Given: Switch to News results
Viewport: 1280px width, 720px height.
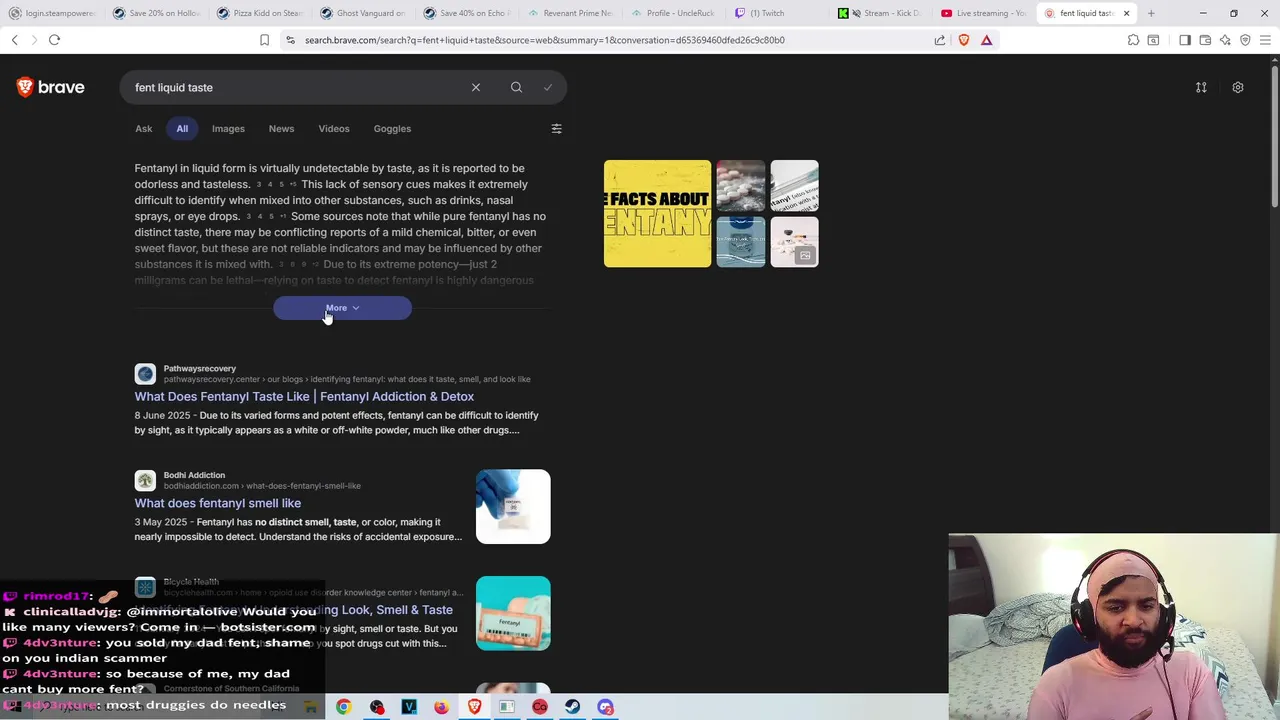Looking at the screenshot, I should (x=281, y=128).
